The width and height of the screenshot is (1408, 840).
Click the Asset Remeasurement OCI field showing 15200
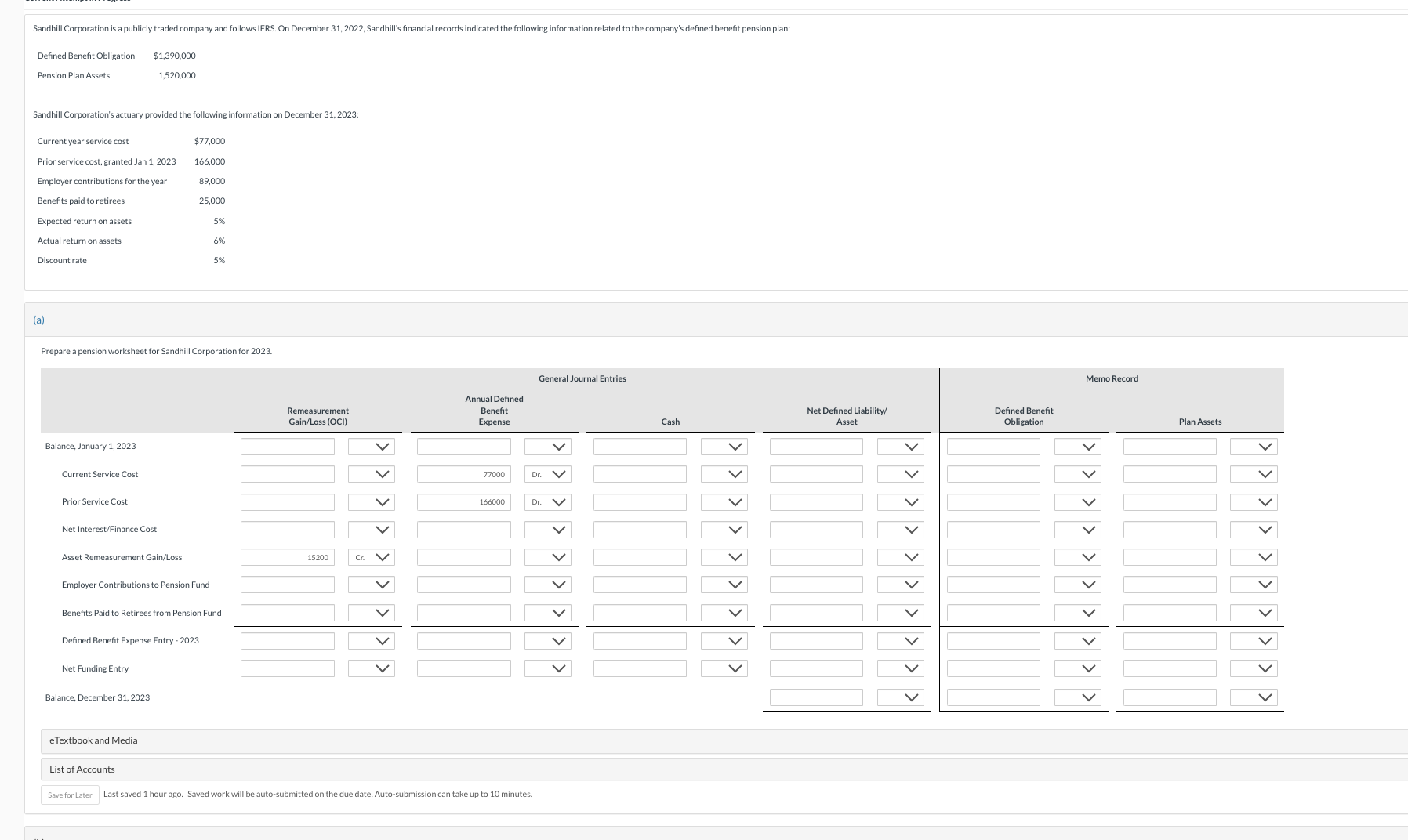[x=288, y=557]
